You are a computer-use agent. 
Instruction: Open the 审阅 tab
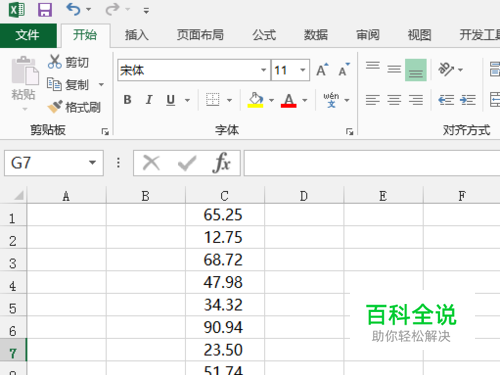pos(368,35)
